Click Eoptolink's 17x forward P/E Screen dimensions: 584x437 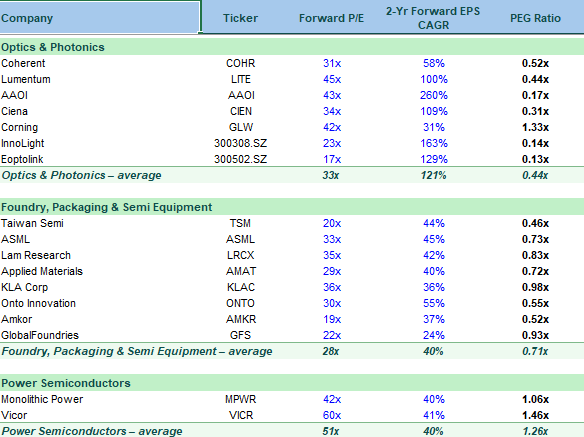(x=332, y=159)
